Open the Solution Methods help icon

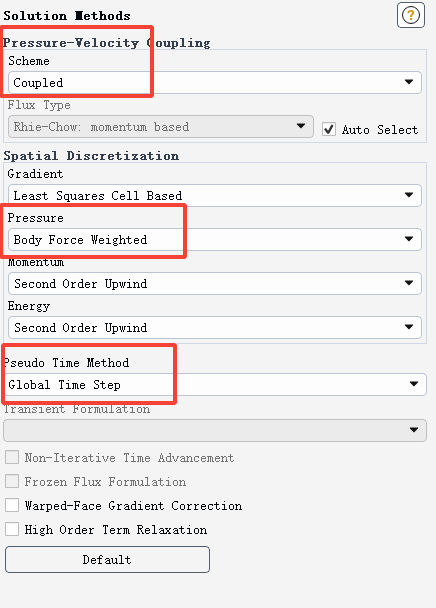(411, 16)
